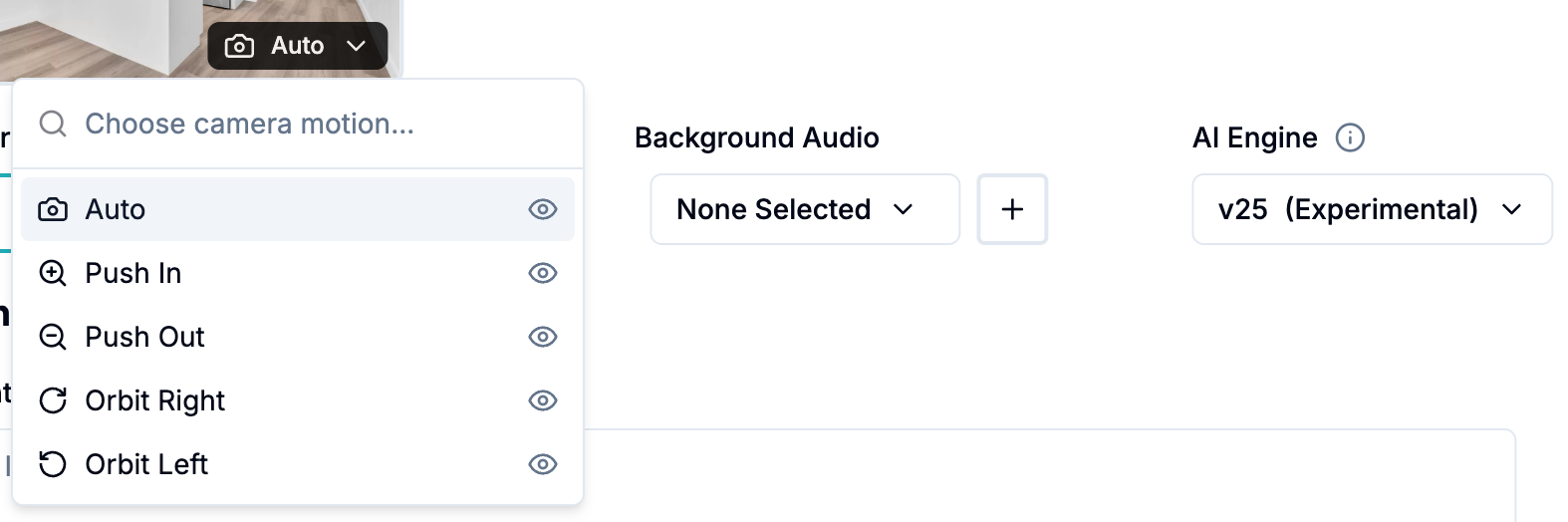Viewport: 1568px width, 522px height.
Task: Select Push Out from the motion list
Action: click(145, 338)
